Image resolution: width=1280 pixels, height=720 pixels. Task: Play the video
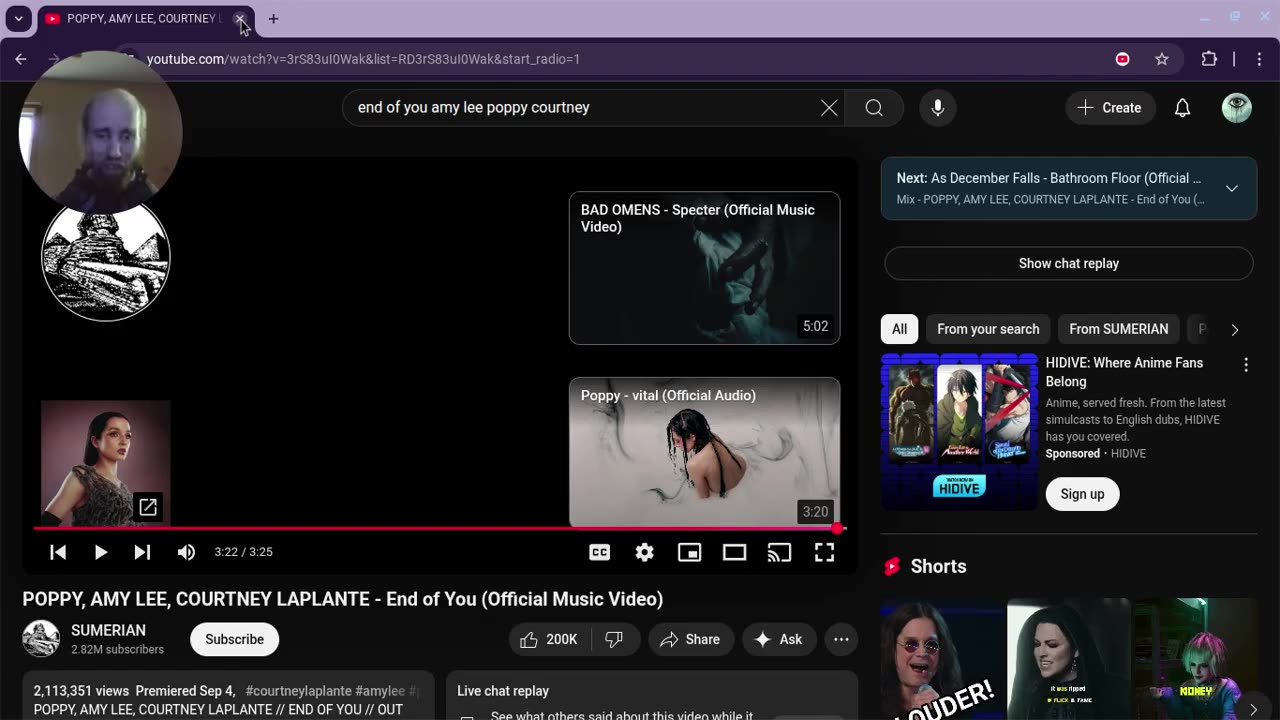click(x=100, y=552)
